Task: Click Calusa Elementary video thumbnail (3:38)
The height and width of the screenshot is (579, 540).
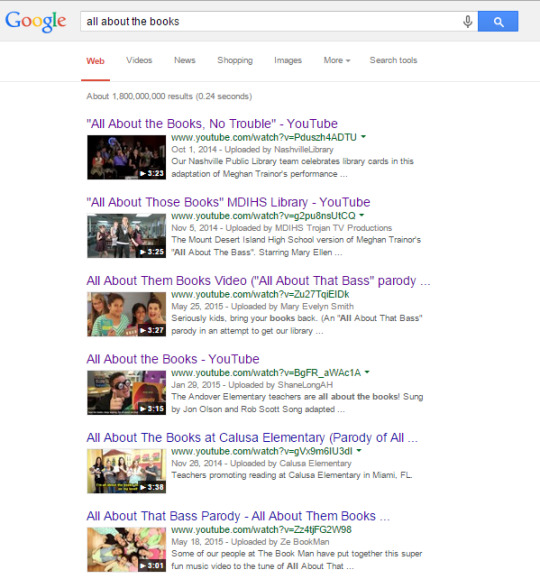Action: [126, 471]
